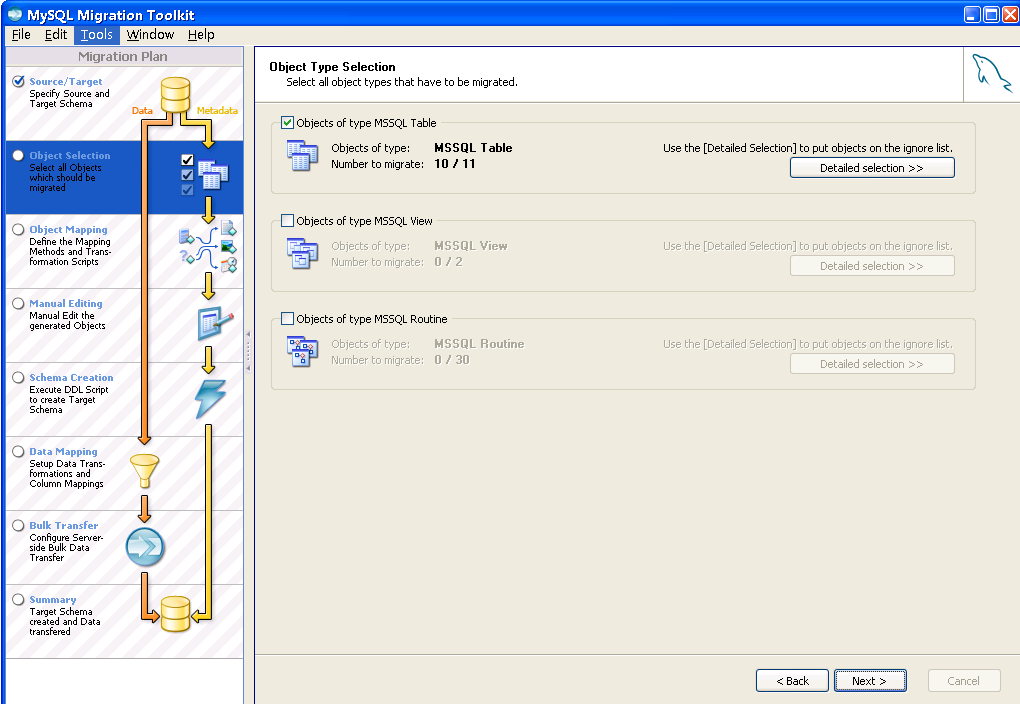1020x704 pixels.
Task: Click the Migration Plan panel header
Action: (124, 57)
